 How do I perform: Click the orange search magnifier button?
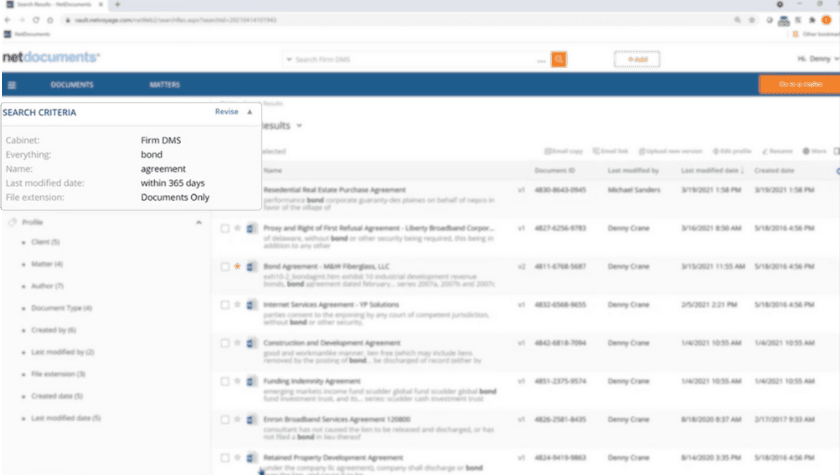coord(559,59)
